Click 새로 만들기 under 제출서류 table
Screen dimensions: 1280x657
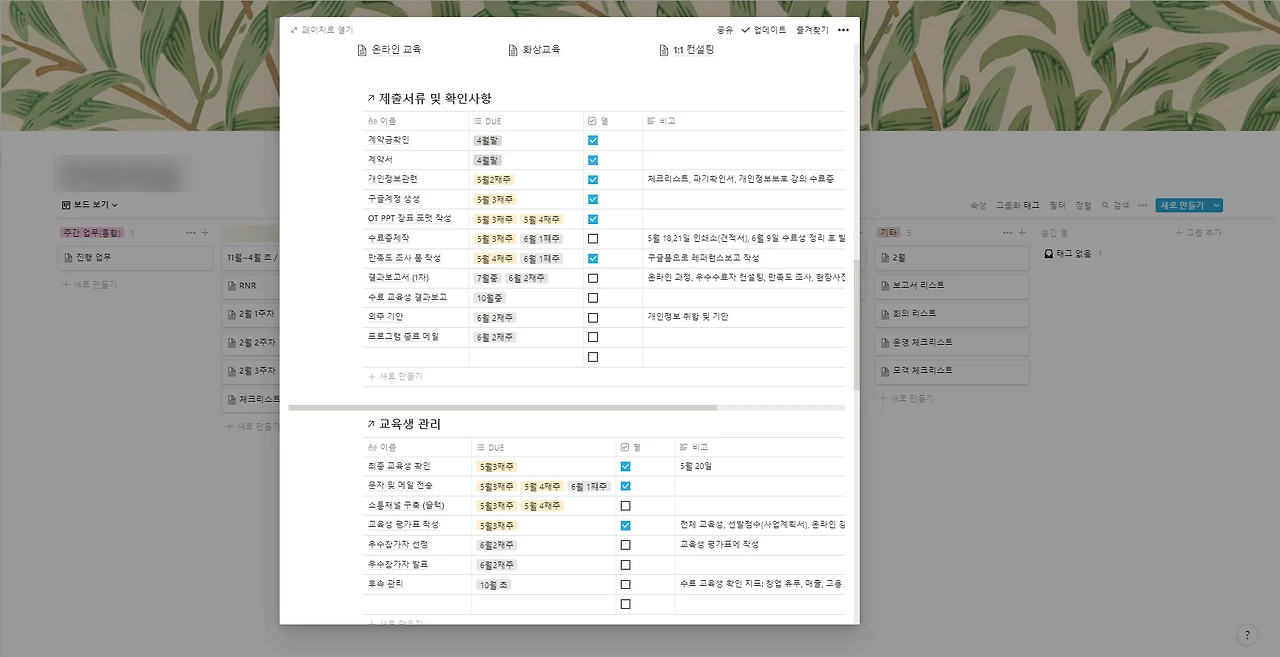coord(395,377)
